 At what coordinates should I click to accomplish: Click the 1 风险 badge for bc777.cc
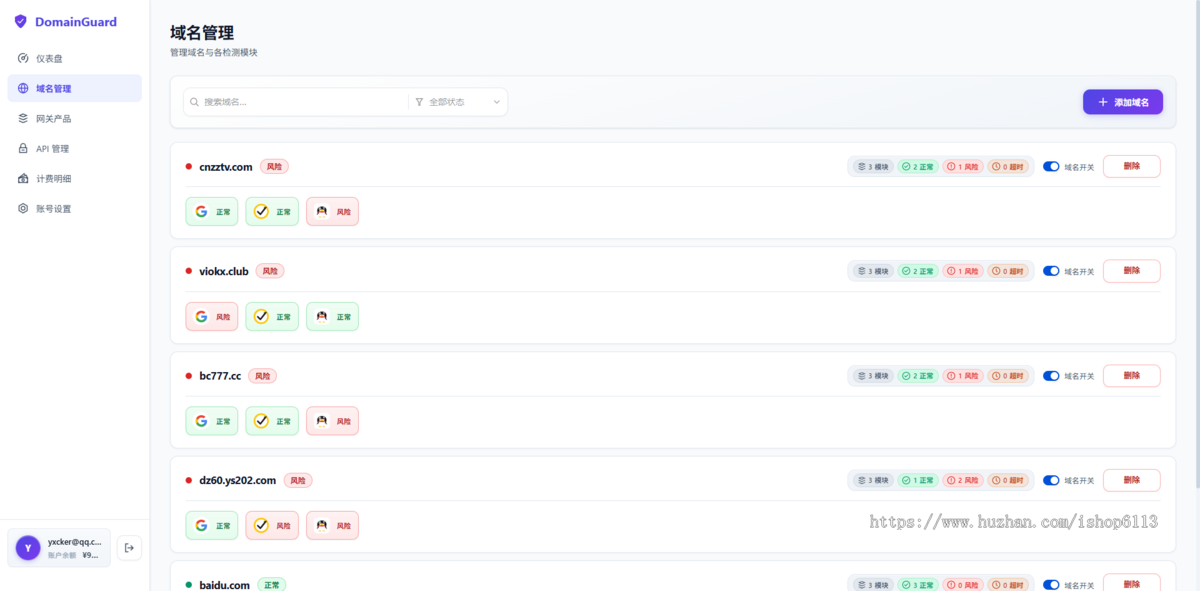964,376
